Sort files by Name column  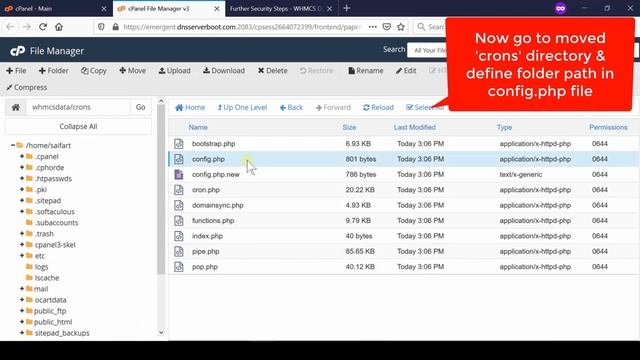tap(198, 127)
